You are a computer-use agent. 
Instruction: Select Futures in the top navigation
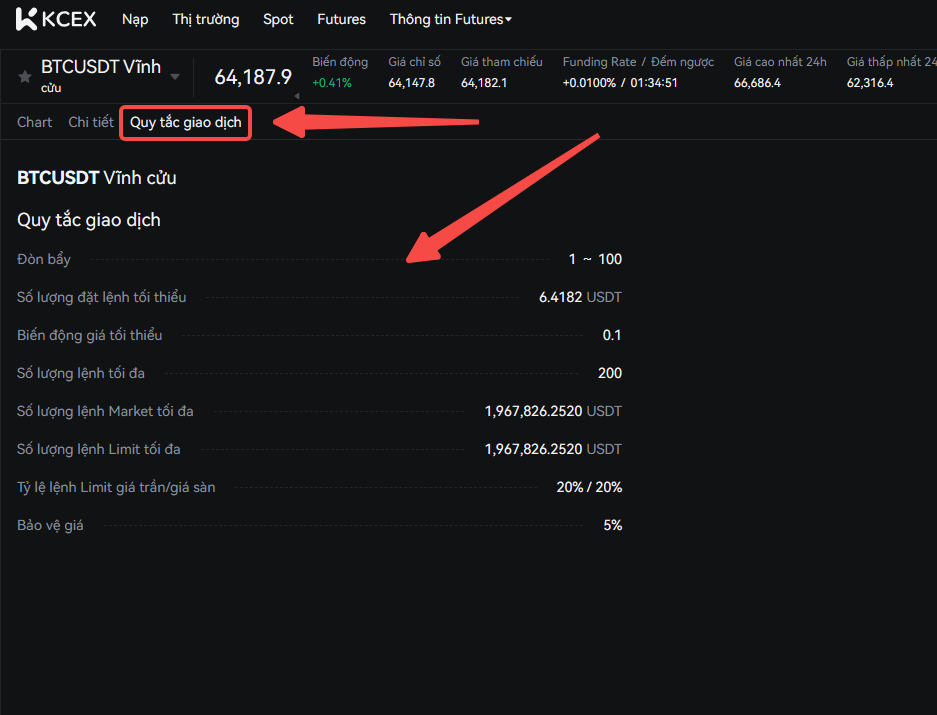pyautogui.click(x=341, y=19)
